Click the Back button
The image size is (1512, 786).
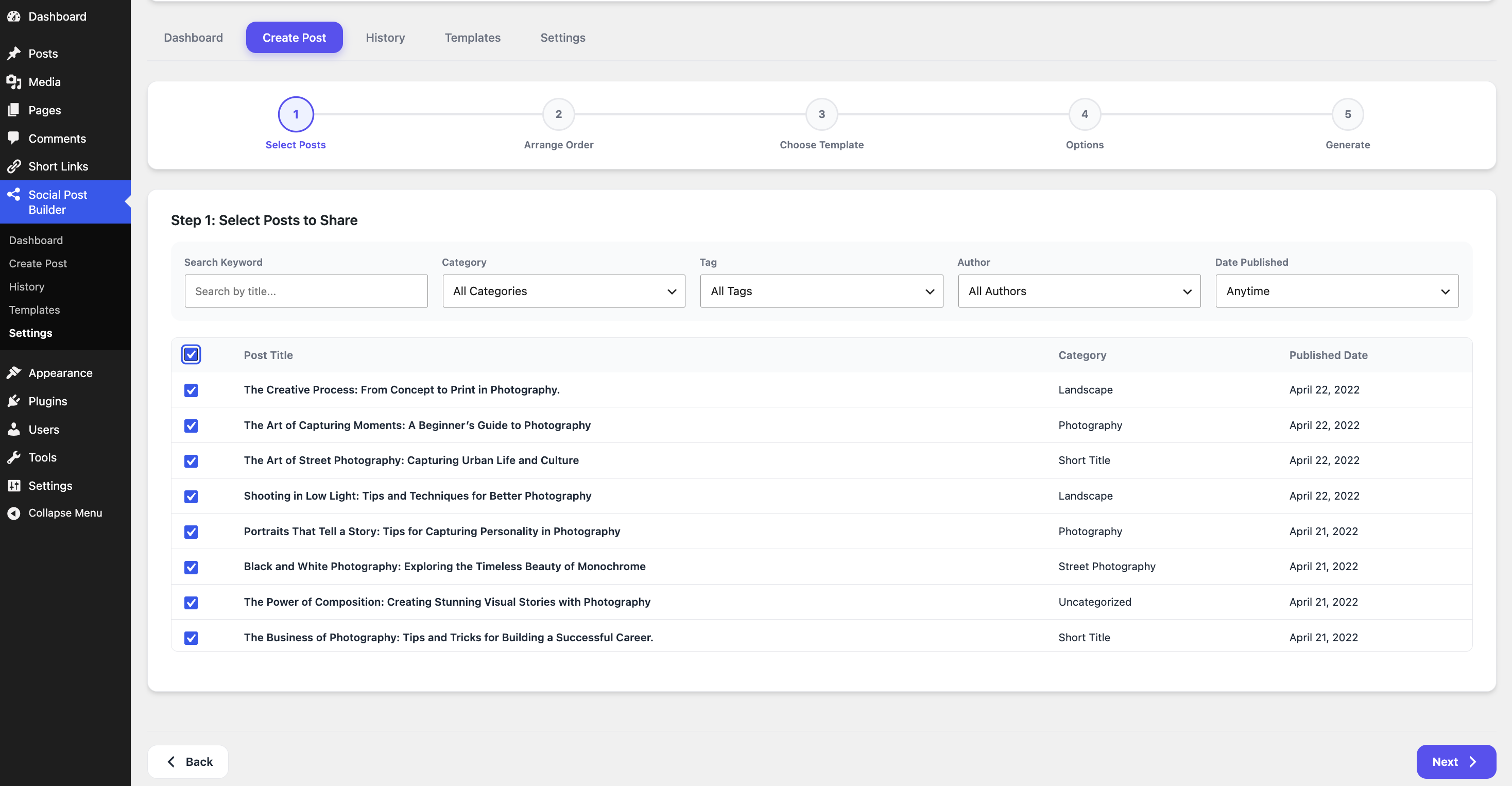[x=188, y=761]
